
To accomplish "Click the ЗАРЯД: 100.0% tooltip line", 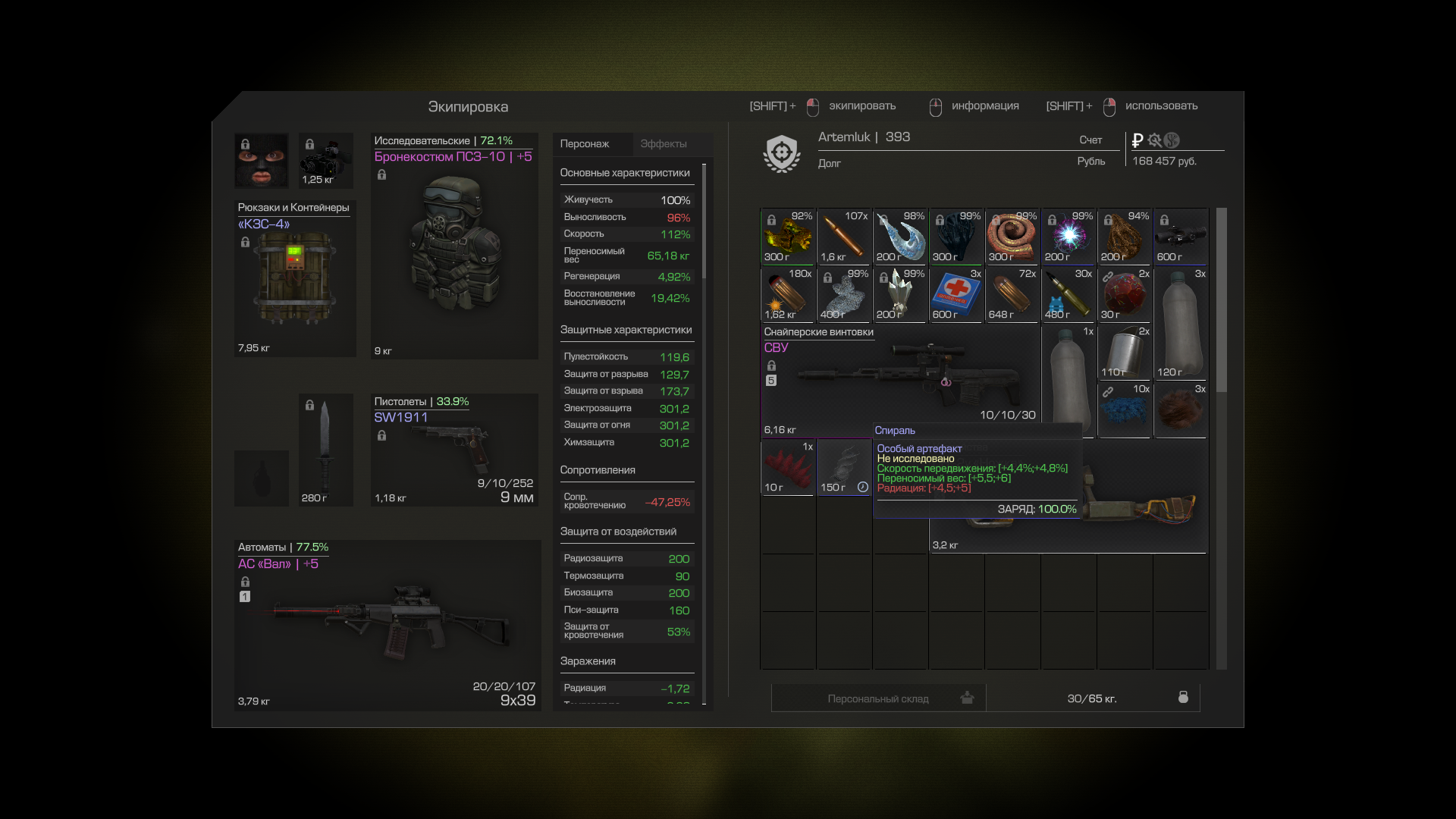I will pos(1037,509).
